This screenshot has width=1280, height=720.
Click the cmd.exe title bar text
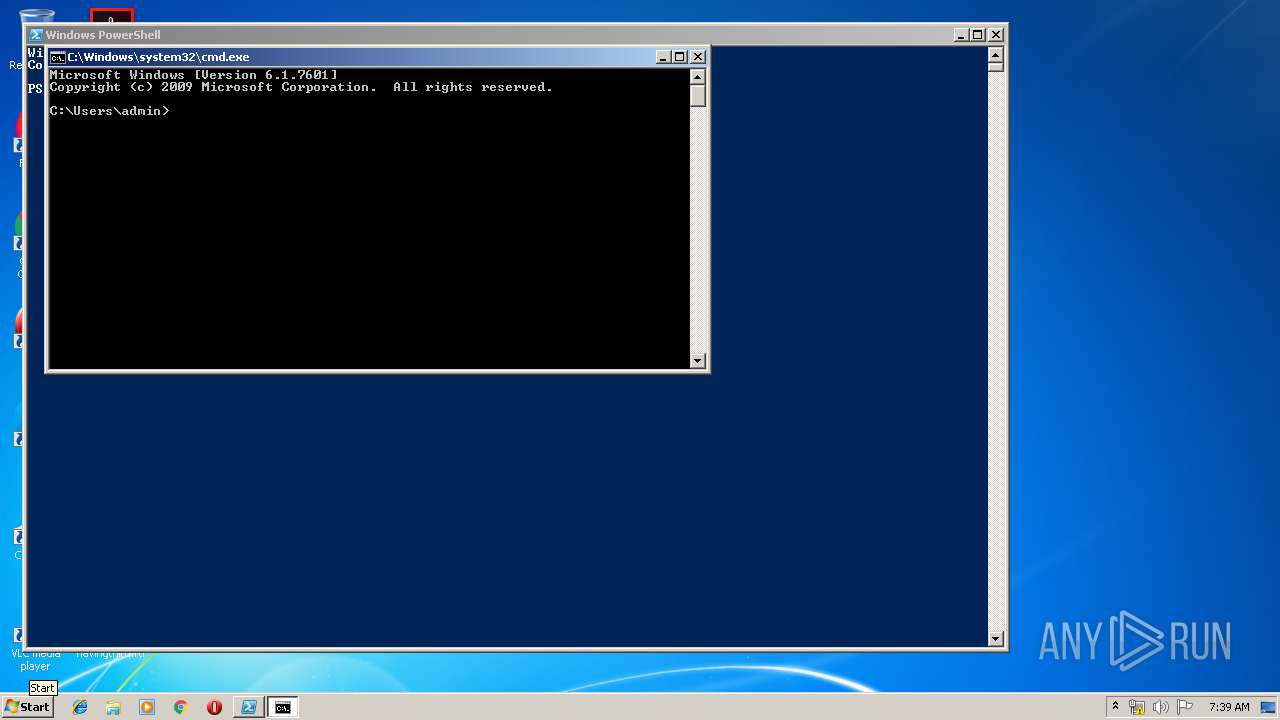(x=158, y=57)
